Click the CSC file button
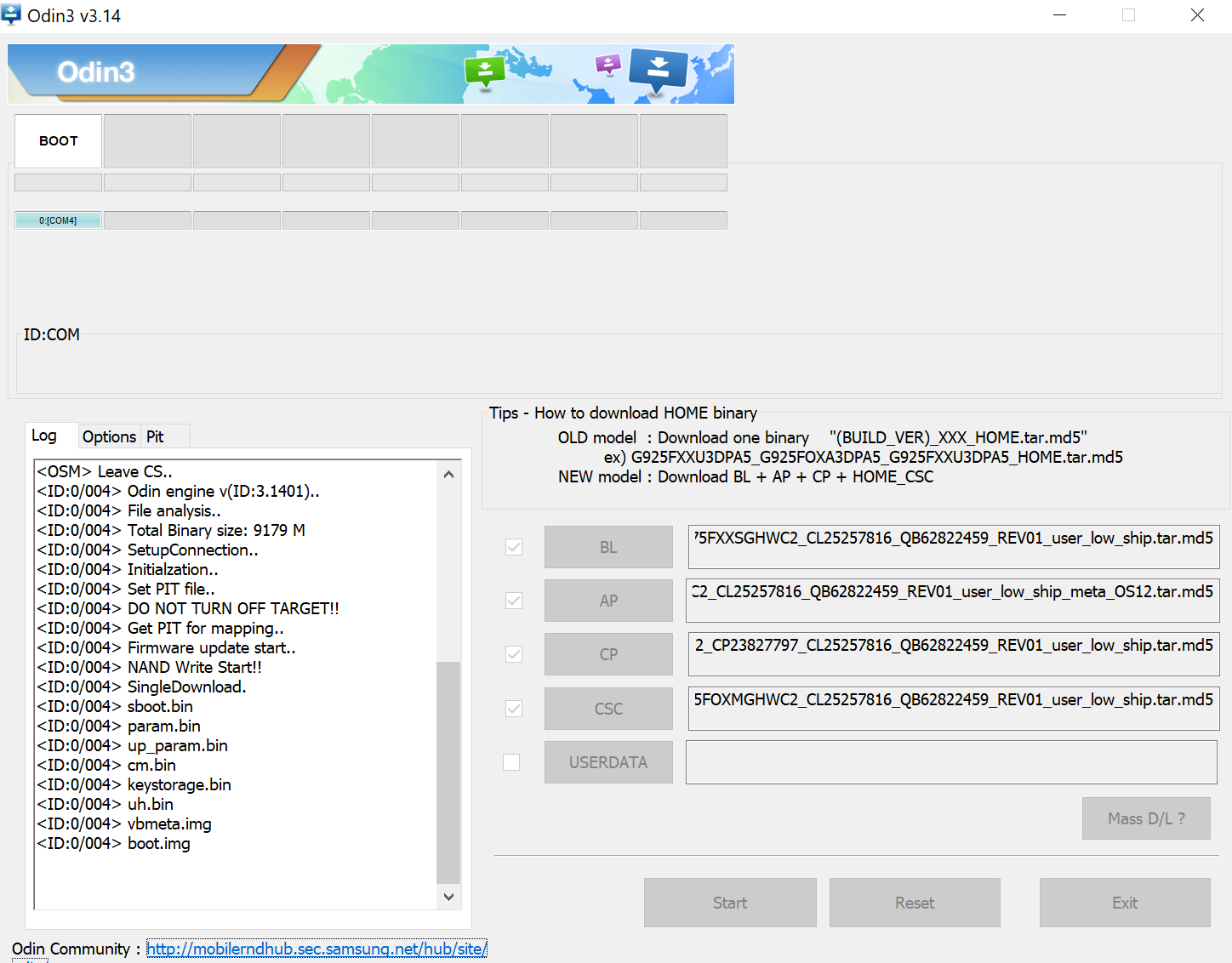Image resolution: width=1232 pixels, height=963 pixels. [x=608, y=709]
